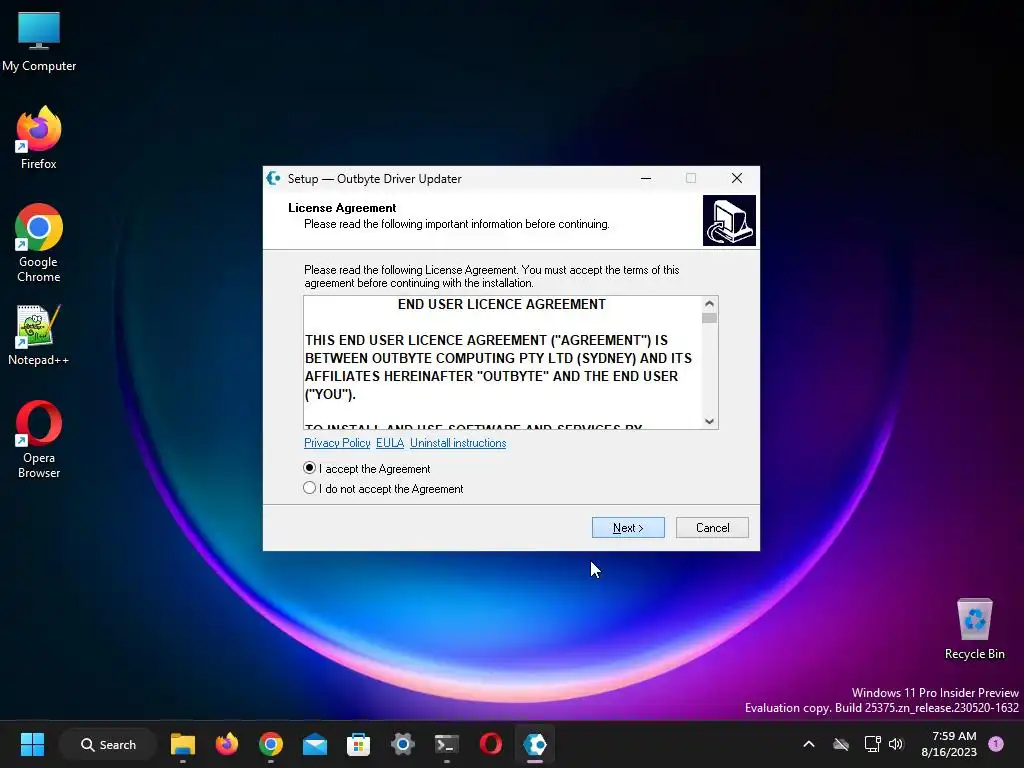
Task: Select I do not accept the Agreement
Action: click(383, 488)
